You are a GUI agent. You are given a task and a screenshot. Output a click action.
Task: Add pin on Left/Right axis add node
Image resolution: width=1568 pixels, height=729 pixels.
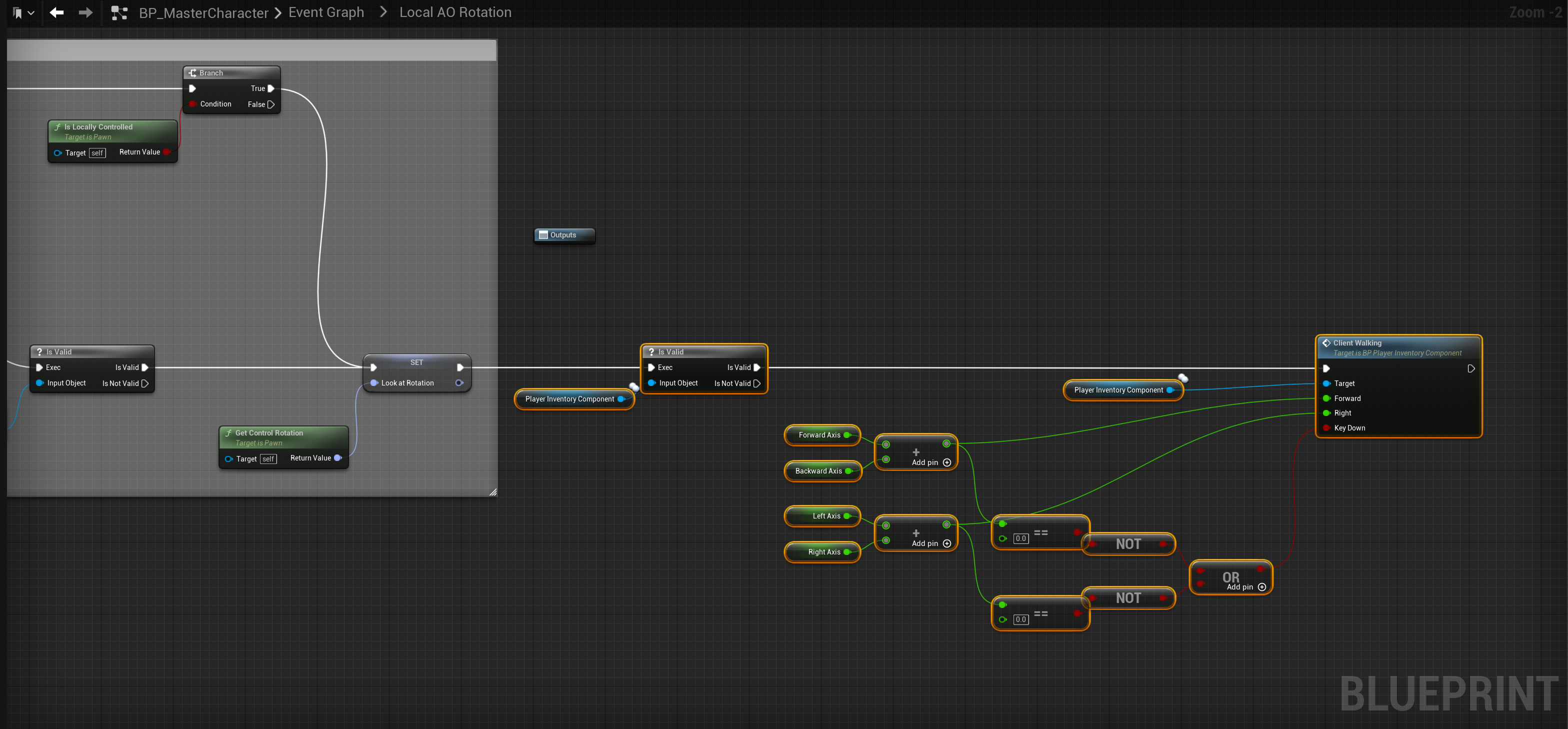coord(946,543)
